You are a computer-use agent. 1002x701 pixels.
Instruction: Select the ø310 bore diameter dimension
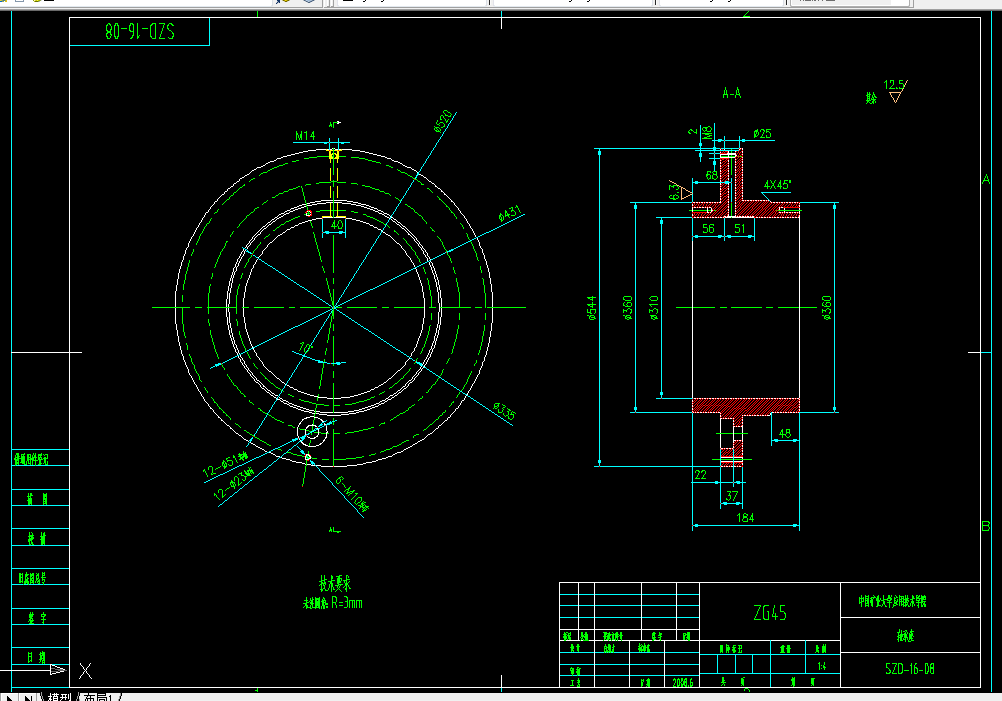pyautogui.click(x=653, y=308)
